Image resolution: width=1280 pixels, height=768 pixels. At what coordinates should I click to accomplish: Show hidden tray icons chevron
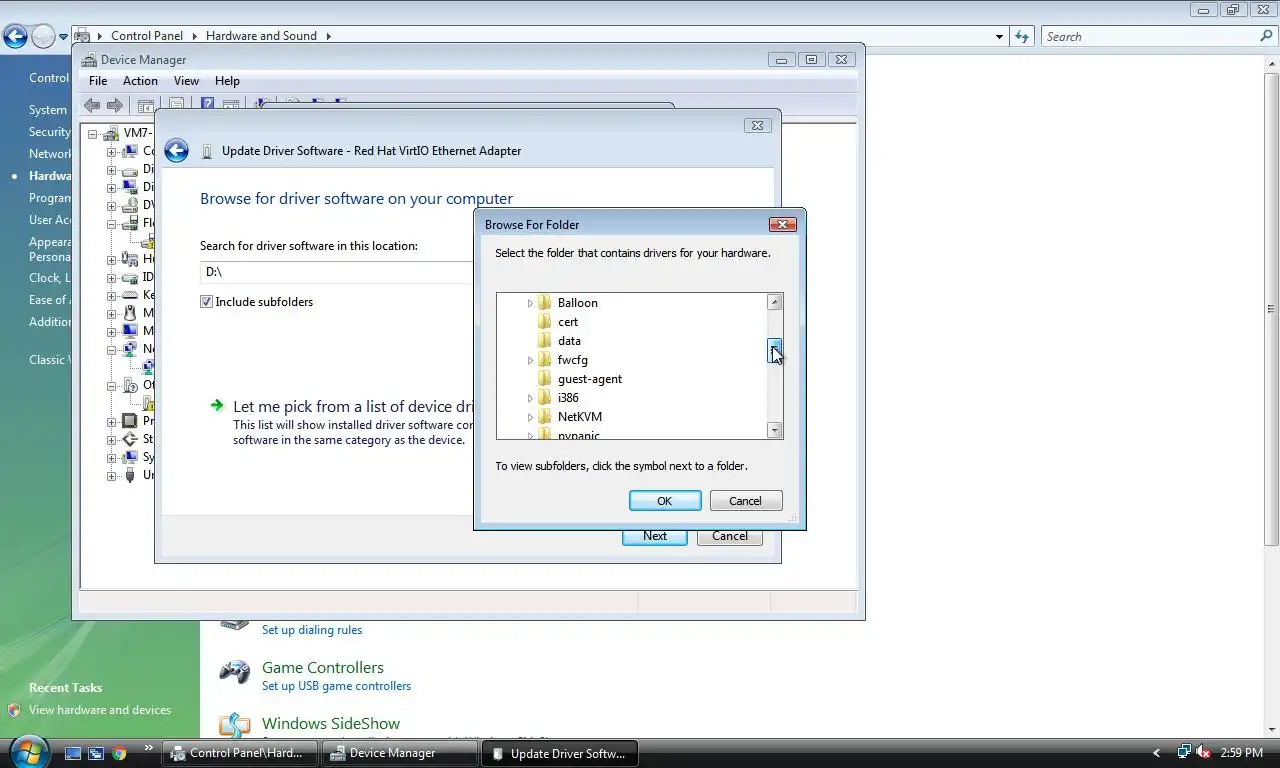coord(1157,753)
